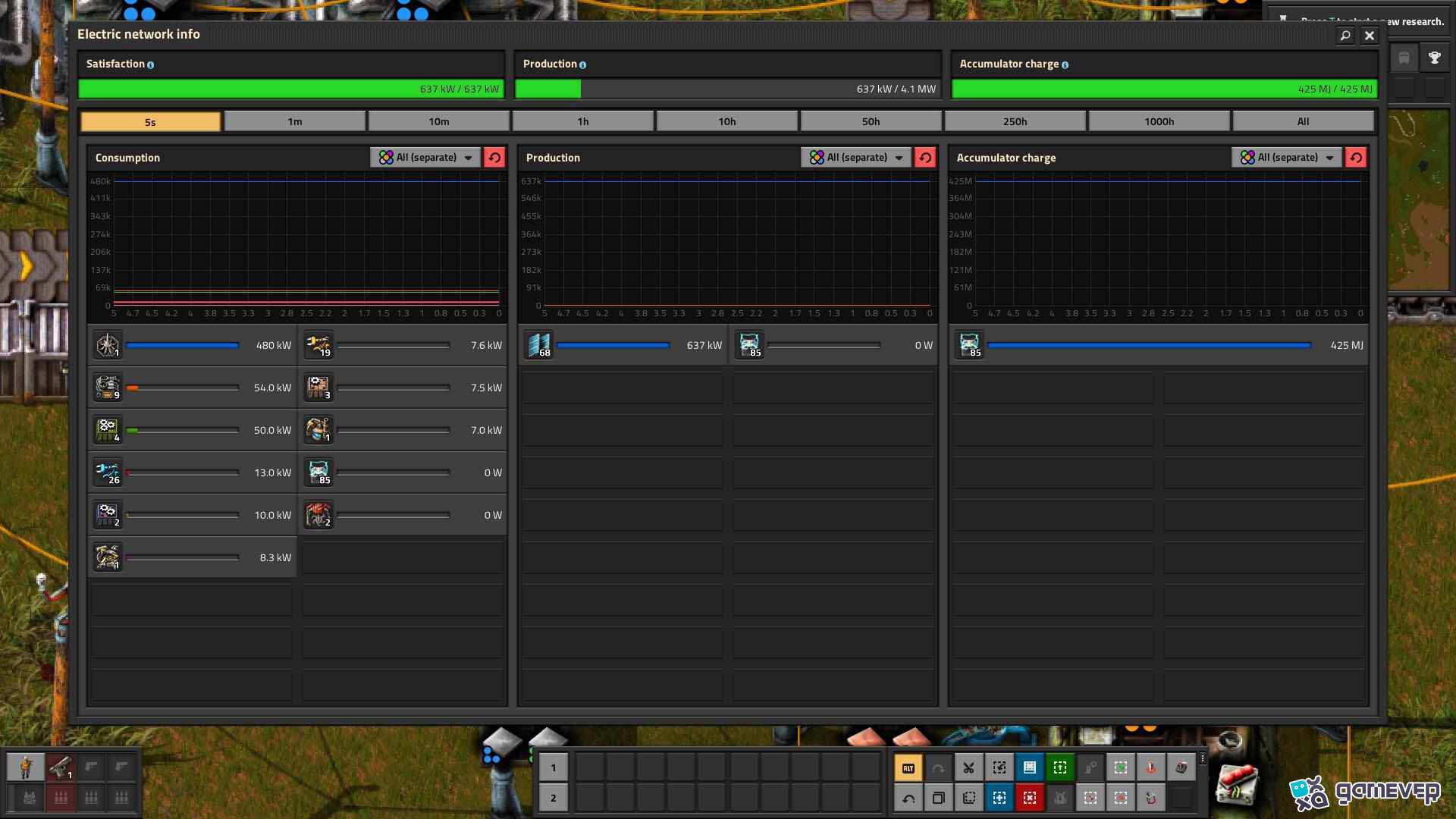The width and height of the screenshot is (1456, 819).
Task: Click the Satisfaction info icon
Action: point(150,65)
